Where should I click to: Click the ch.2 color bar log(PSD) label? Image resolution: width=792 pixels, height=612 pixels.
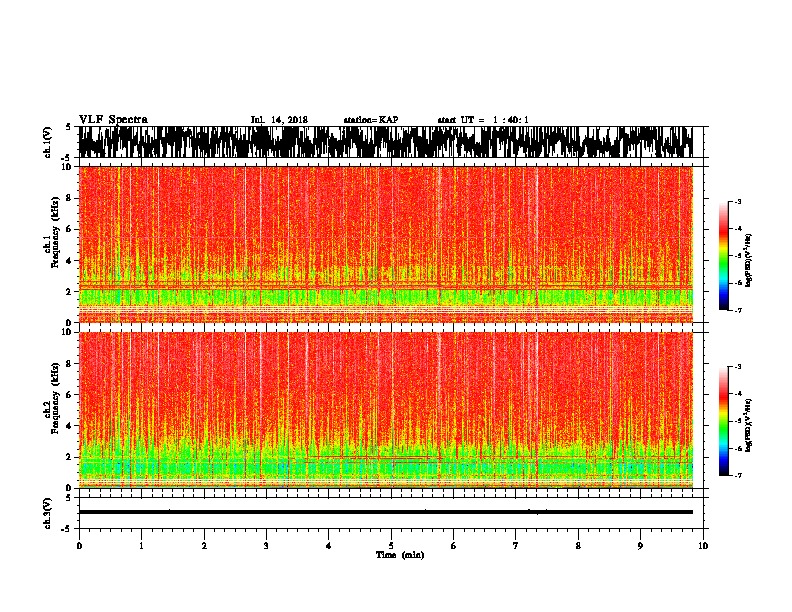click(748, 425)
